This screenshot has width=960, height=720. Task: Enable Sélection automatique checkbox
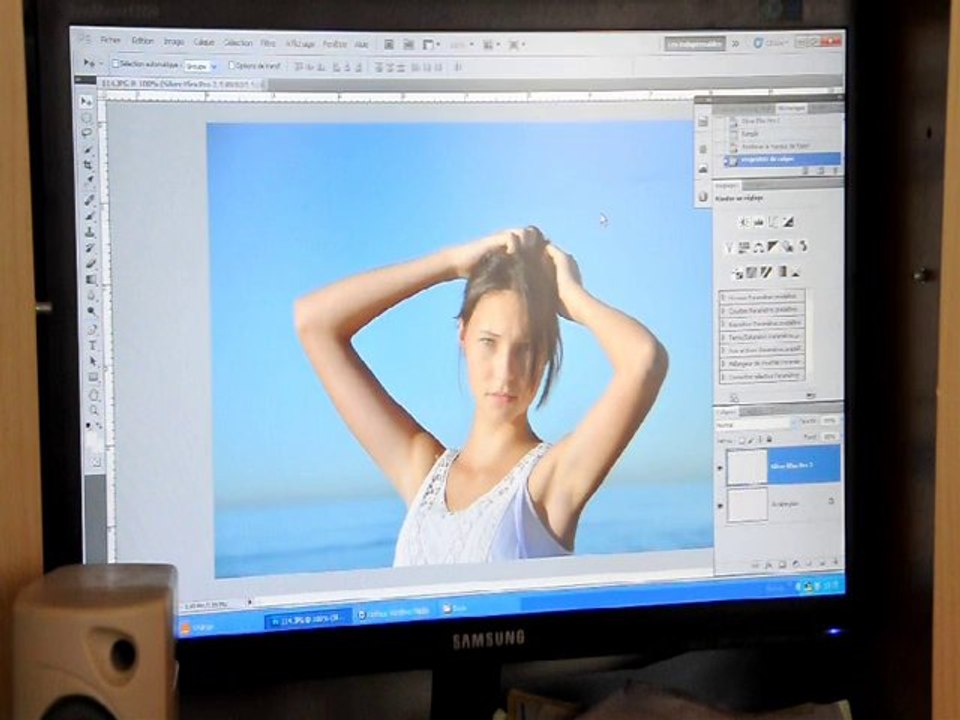point(115,64)
